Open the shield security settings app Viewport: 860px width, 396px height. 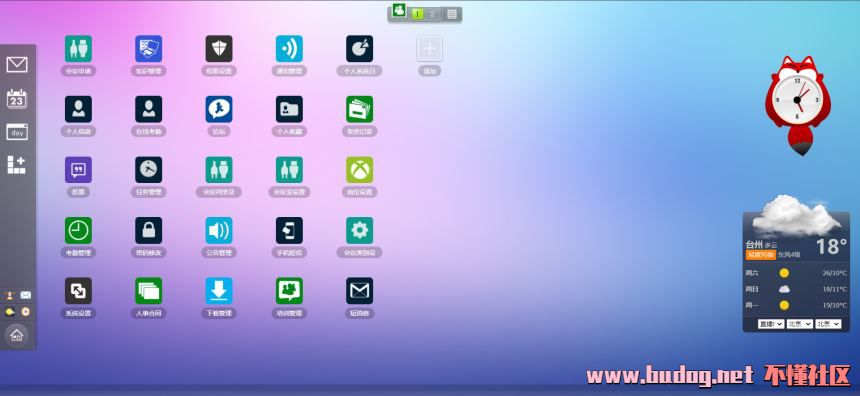(x=219, y=49)
